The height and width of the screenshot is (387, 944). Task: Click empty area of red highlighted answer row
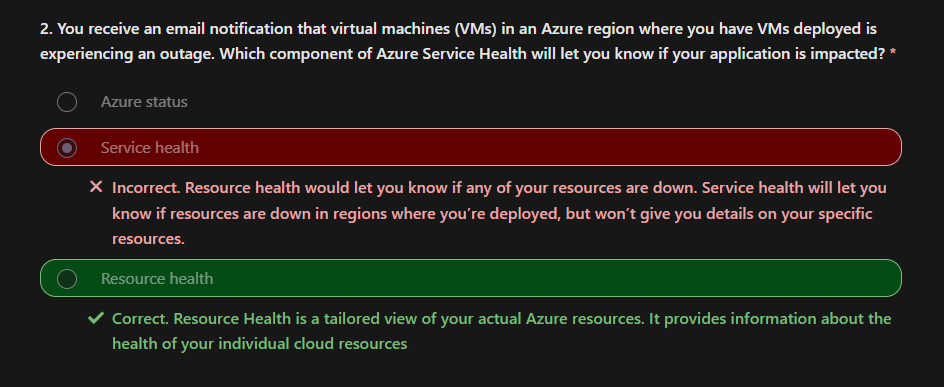pos(542,147)
